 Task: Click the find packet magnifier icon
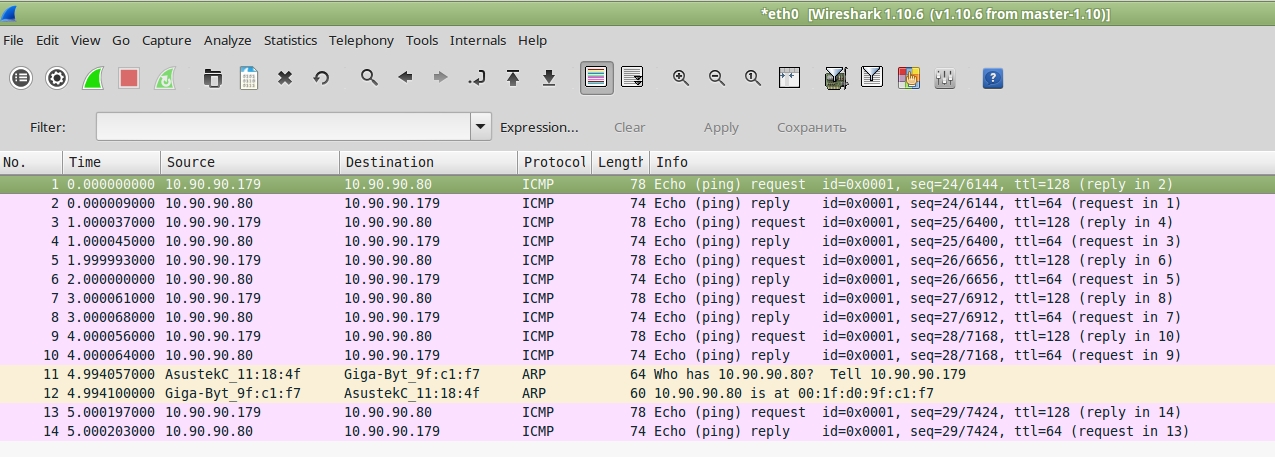coord(369,78)
